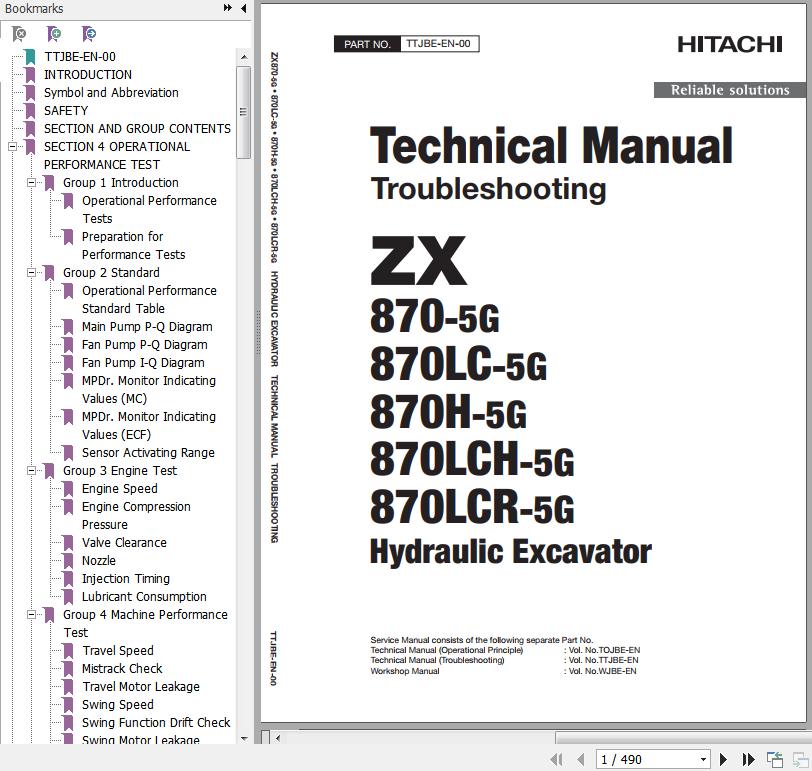Select Fan Pump P-Q Diagram bookmark

point(144,345)
